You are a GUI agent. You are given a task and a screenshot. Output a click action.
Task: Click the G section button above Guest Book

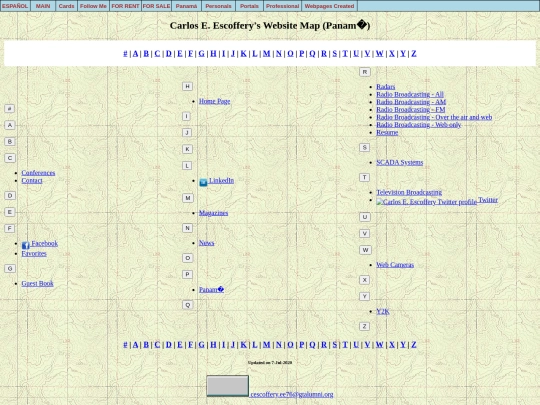(10, 268)
